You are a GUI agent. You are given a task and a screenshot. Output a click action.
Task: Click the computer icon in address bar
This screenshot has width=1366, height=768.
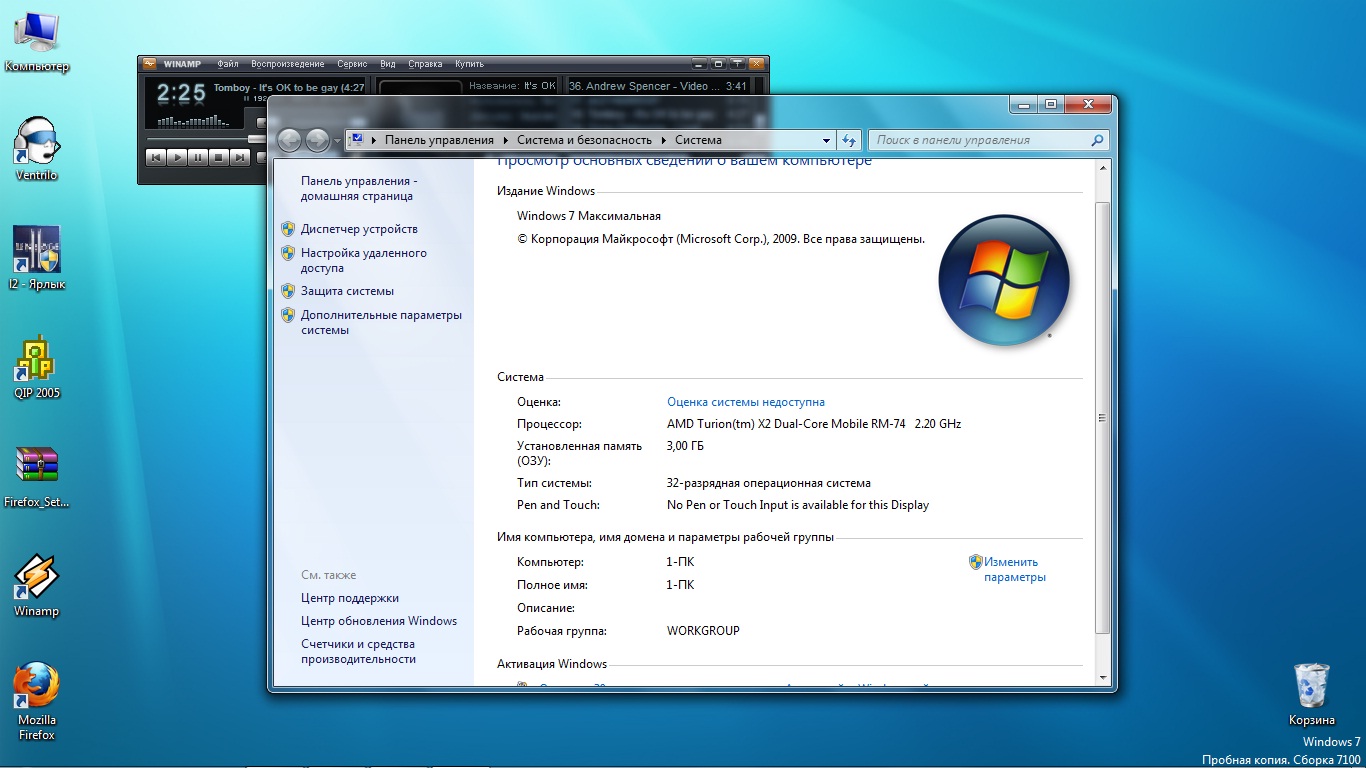357,140
